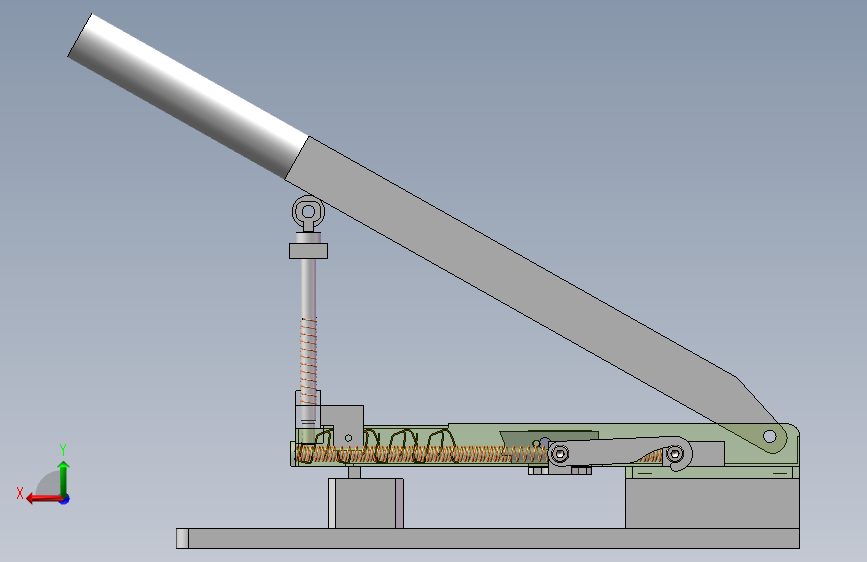
Task: Click the X label on the axis triad
Action: click(20, 493)
